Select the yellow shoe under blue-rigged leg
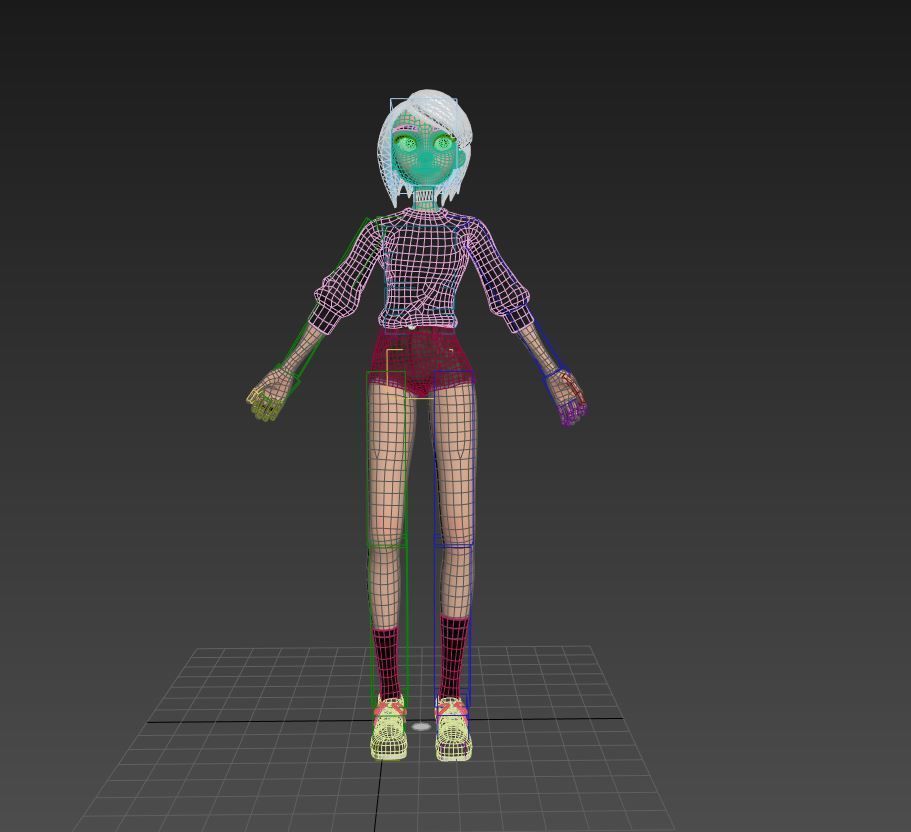This screenshot has width=911, height=832. [x=453, y=729]
